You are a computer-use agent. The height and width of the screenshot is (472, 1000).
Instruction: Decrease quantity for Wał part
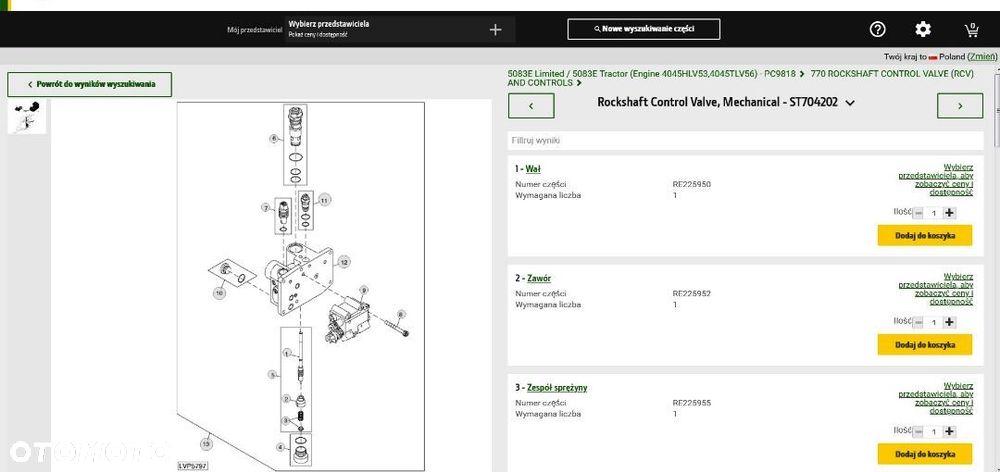point(918,213)
